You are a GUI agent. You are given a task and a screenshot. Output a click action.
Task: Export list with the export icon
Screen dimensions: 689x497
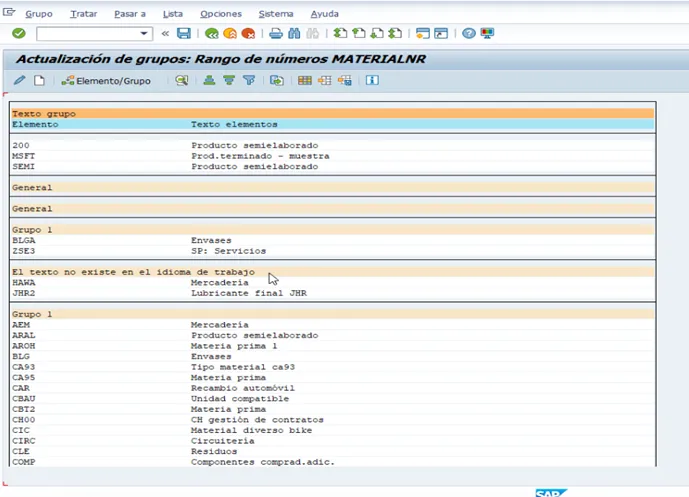click(276, 80)
